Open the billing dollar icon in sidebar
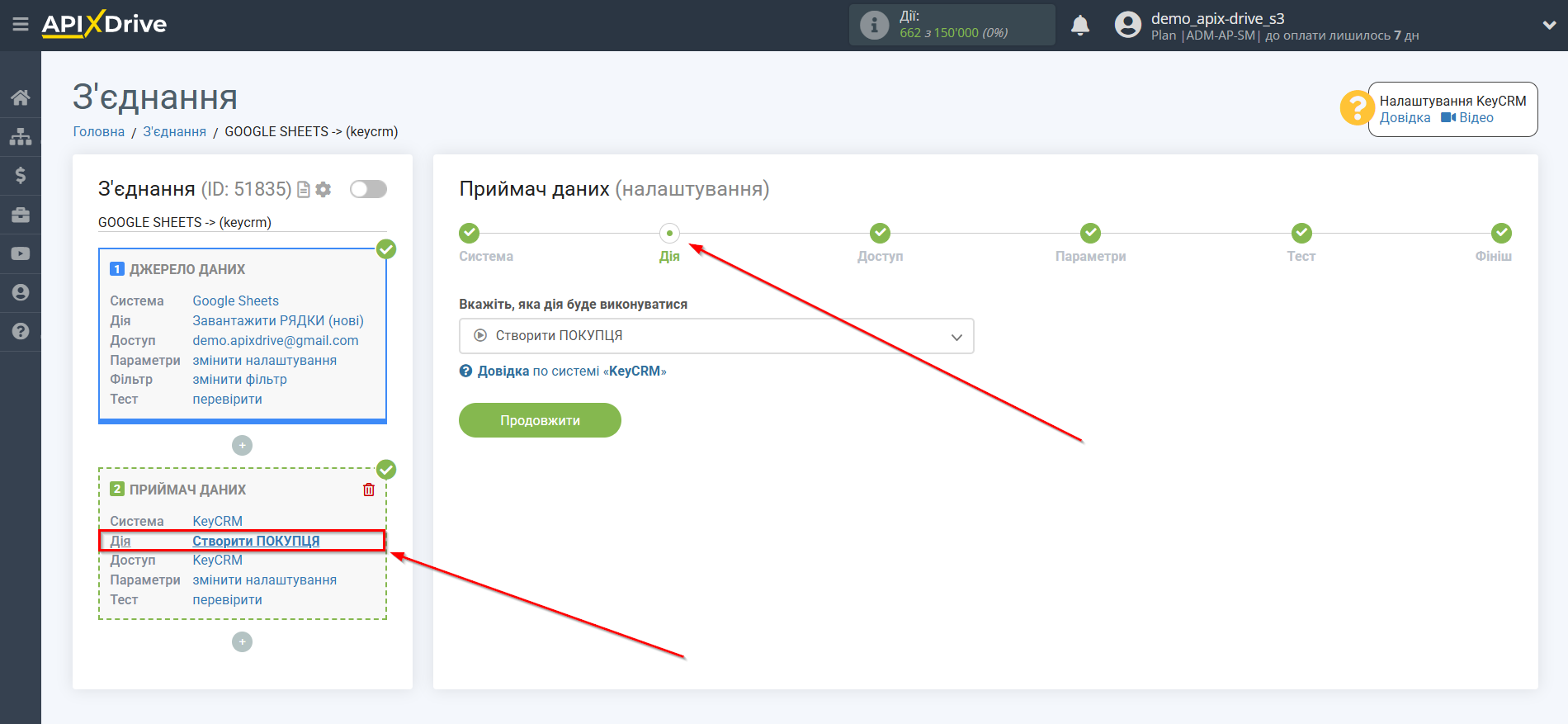Screen dimensions: 1568x724 (x=21, y=175)
